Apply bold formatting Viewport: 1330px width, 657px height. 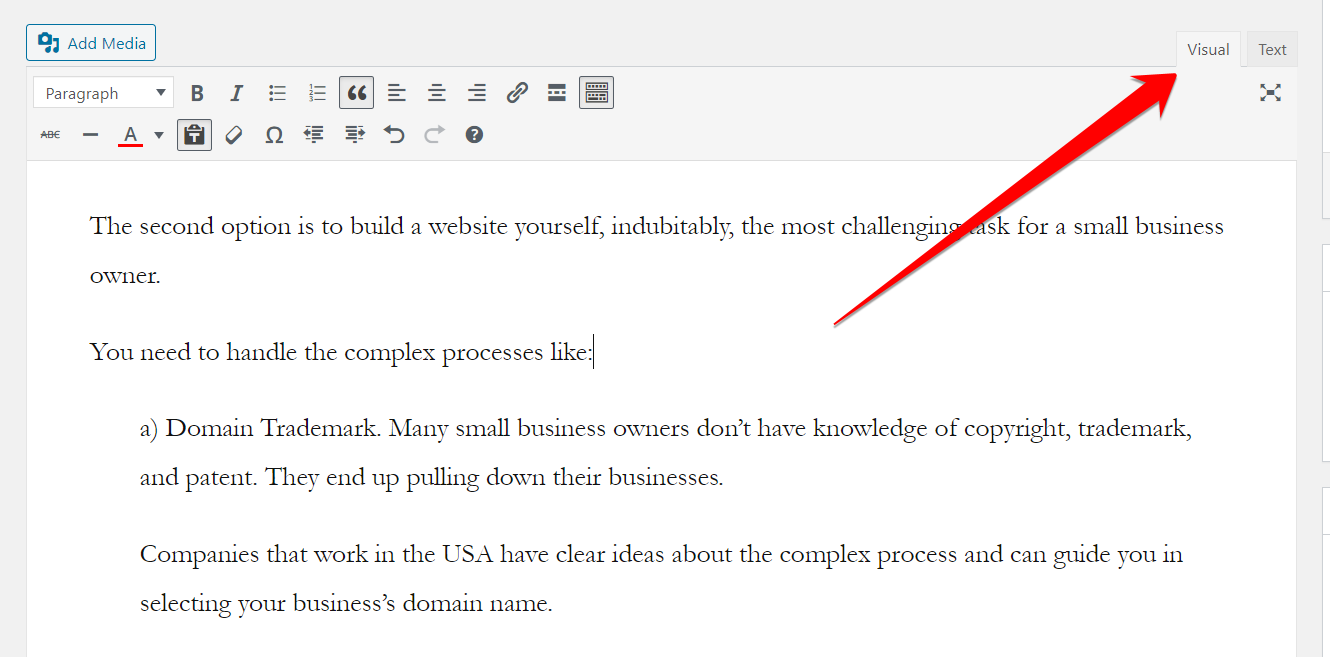click(x=197, y=93)
